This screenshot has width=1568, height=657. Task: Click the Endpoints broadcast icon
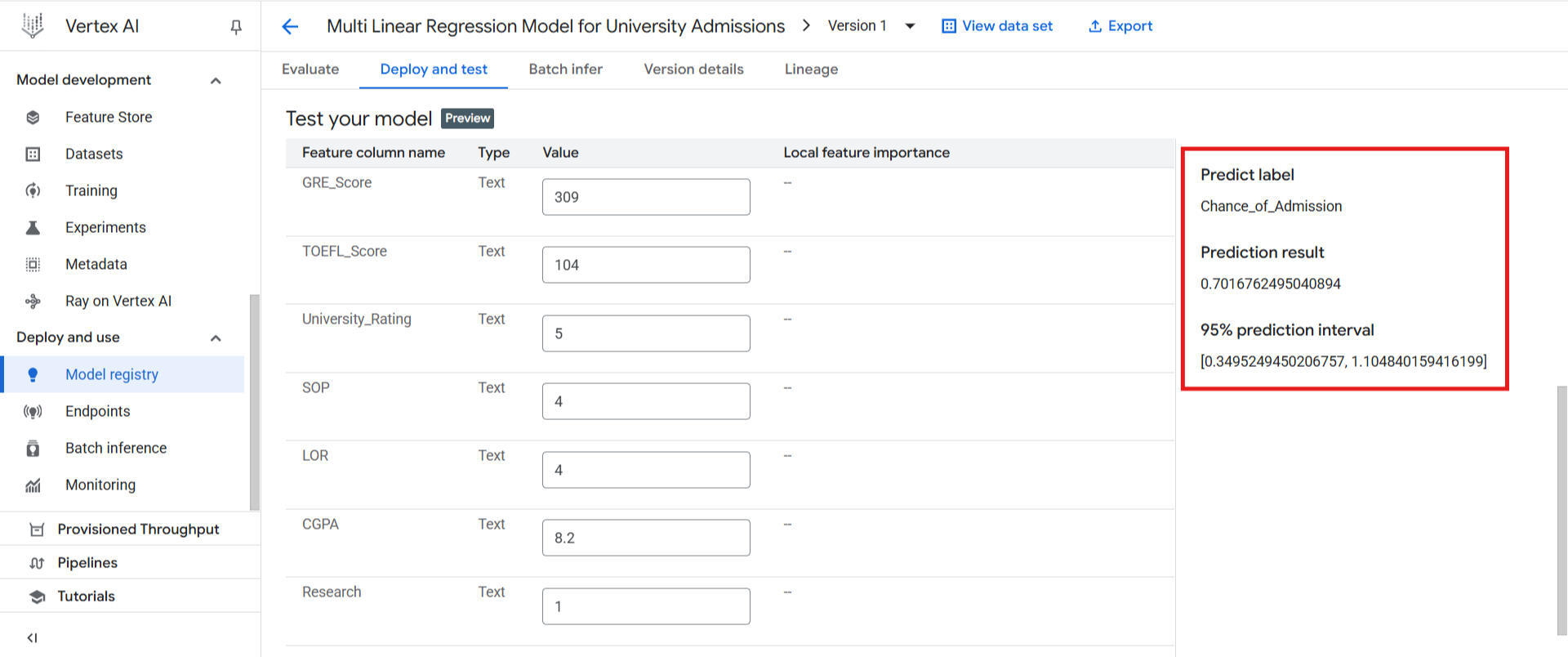tap(33, 412)
